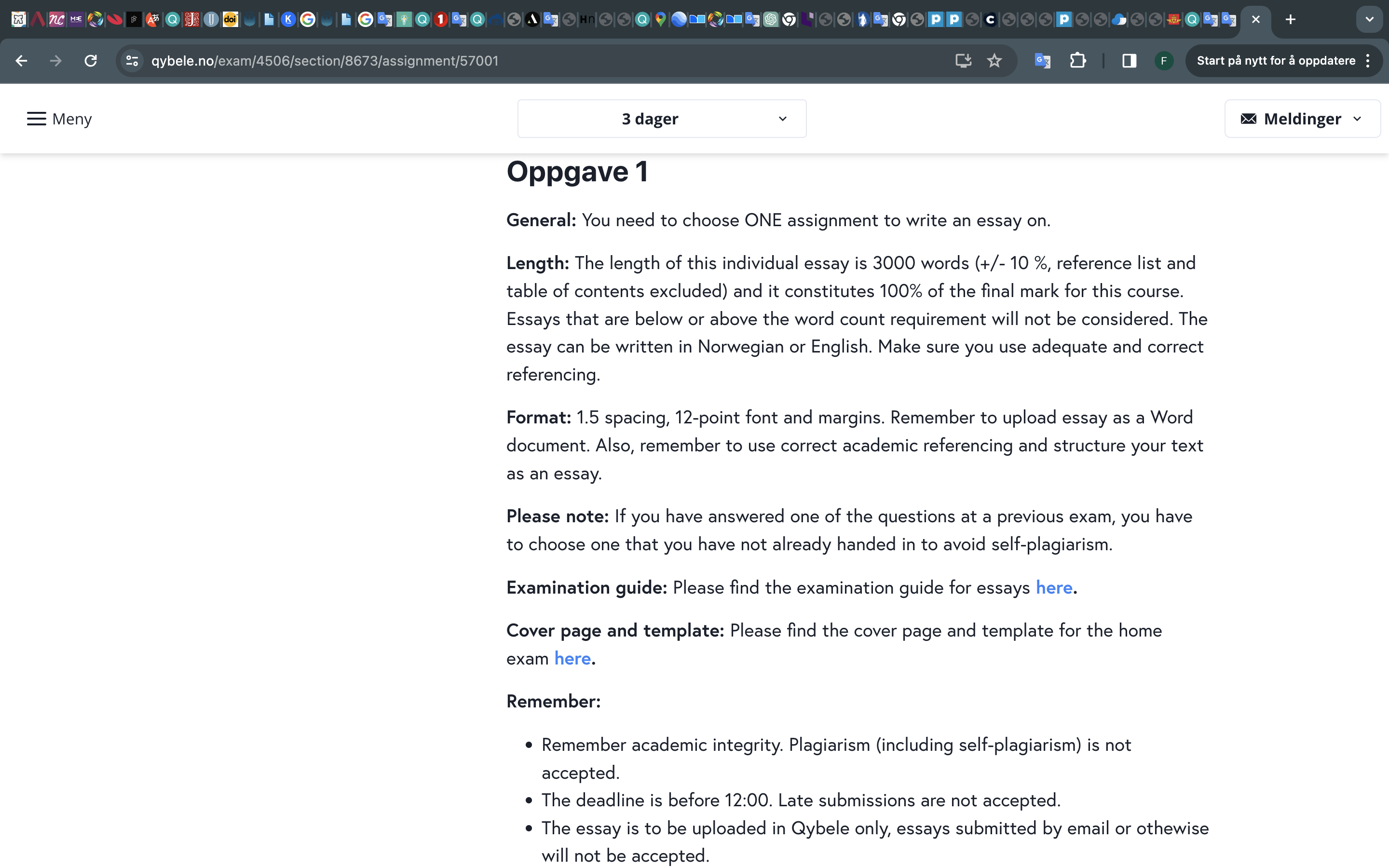Click the install app icon in address bar
This screenshot has height=868, width=1389.
point(963,61)
